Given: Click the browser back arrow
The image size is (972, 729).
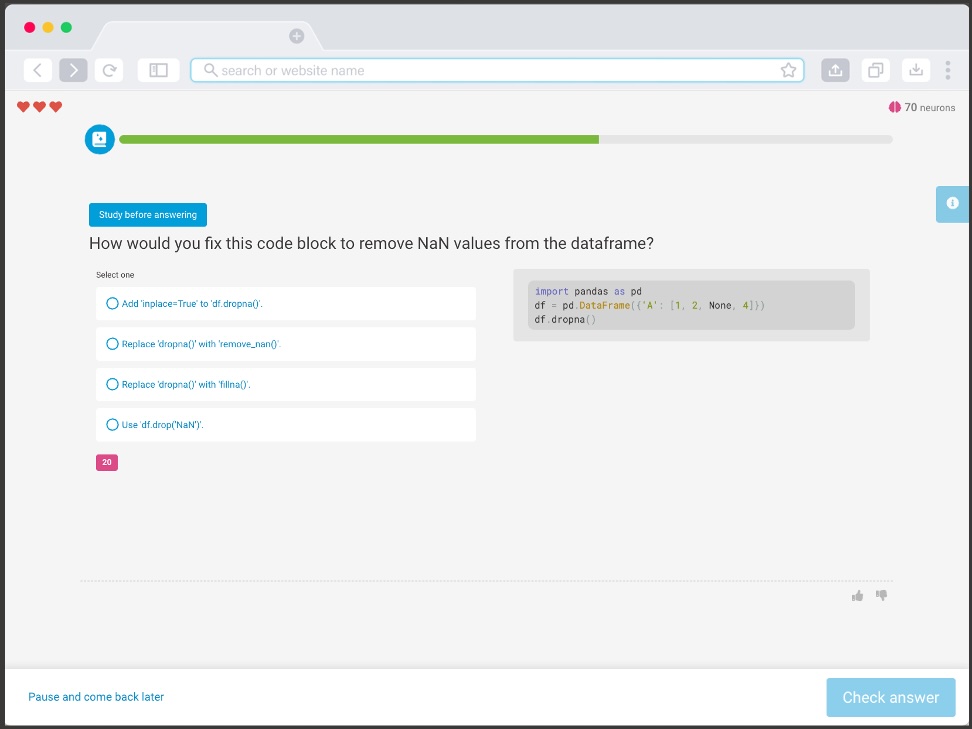Looking at the screenshot, I should point(37,70).
